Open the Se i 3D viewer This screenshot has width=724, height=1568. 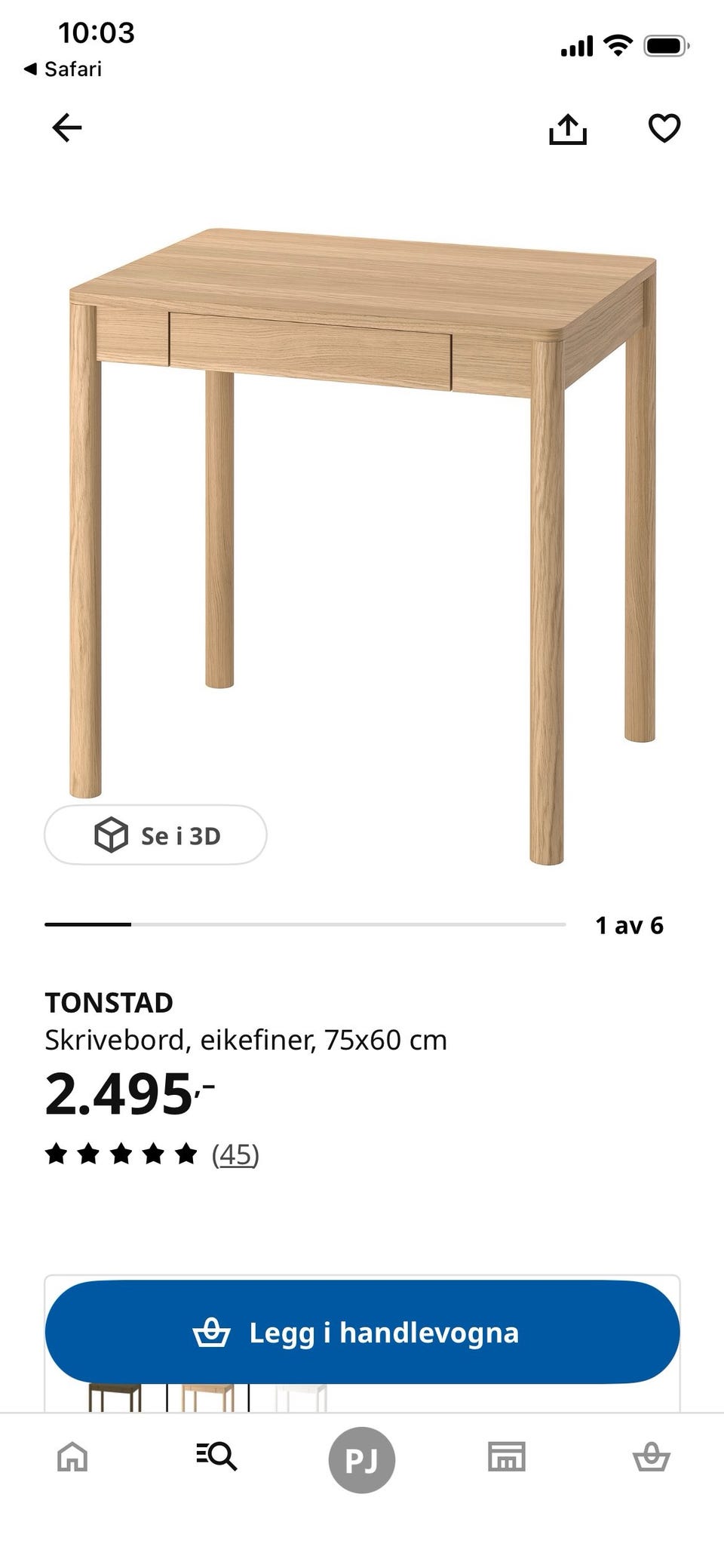(155, 835)
